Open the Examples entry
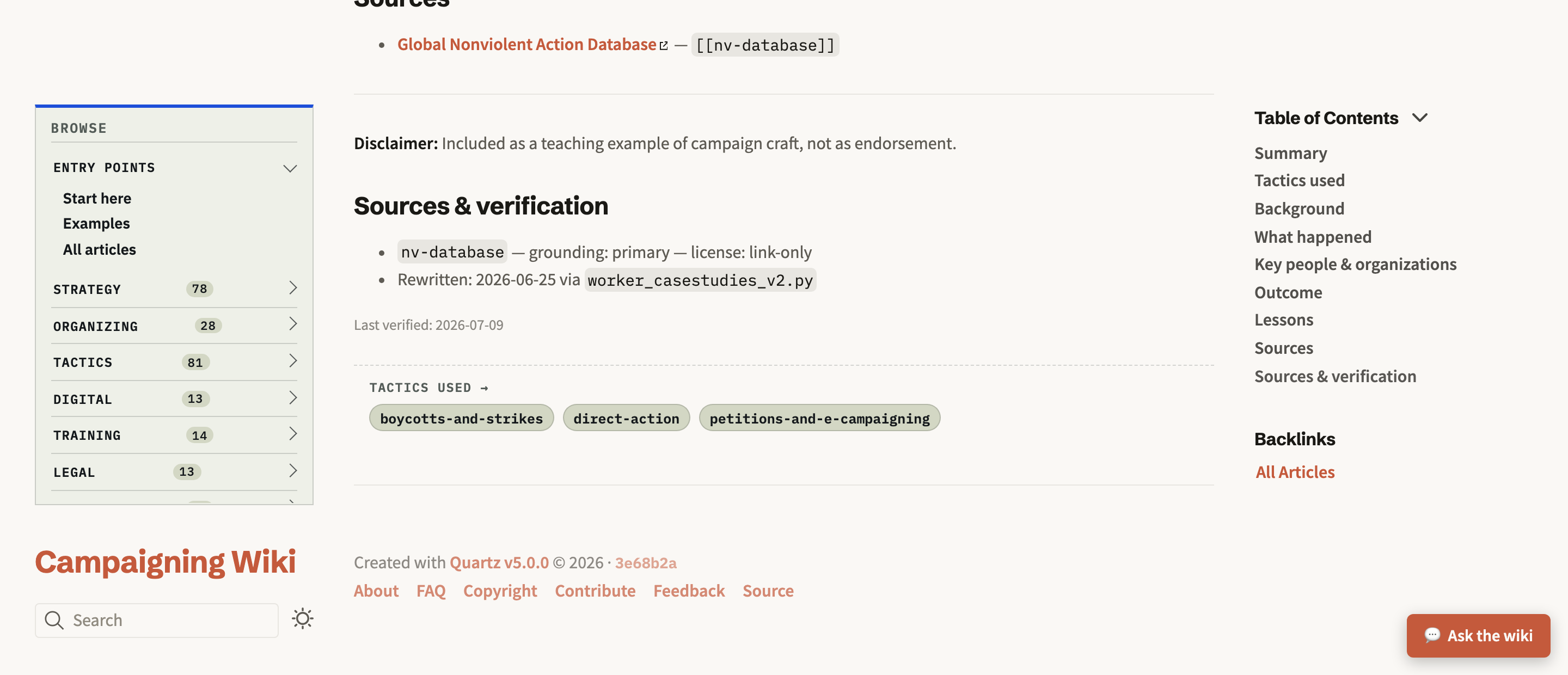Image resolution: width=1568 pixels, height=675 pixels. pos(96,223)
